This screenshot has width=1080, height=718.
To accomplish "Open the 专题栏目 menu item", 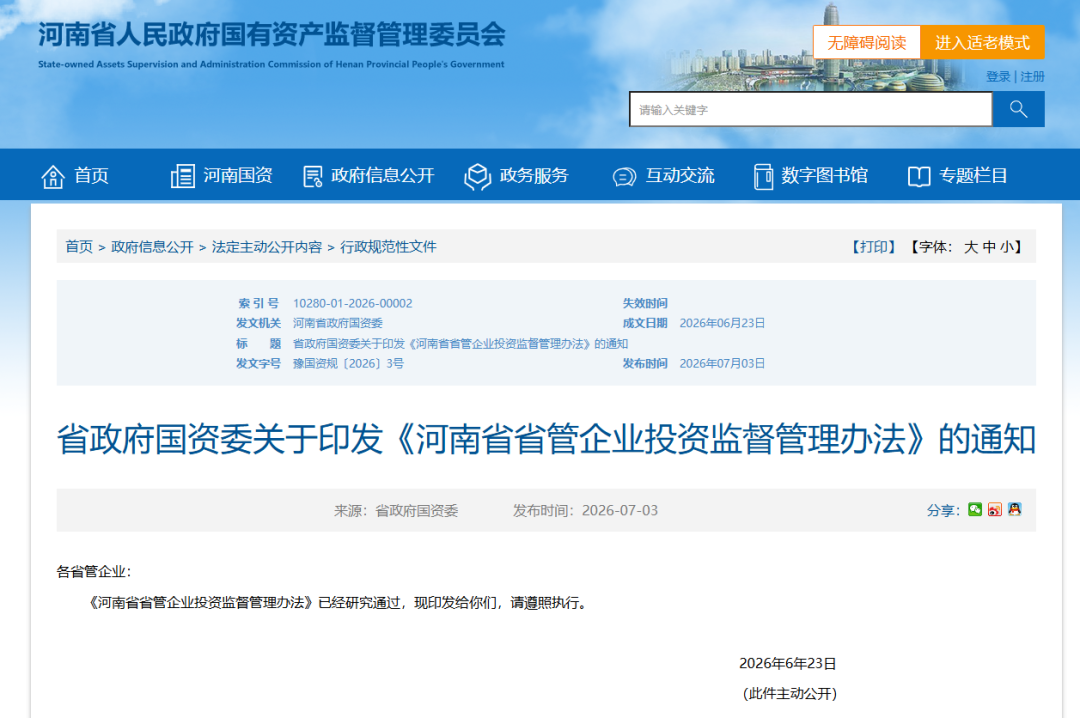I will click(957, 176).
